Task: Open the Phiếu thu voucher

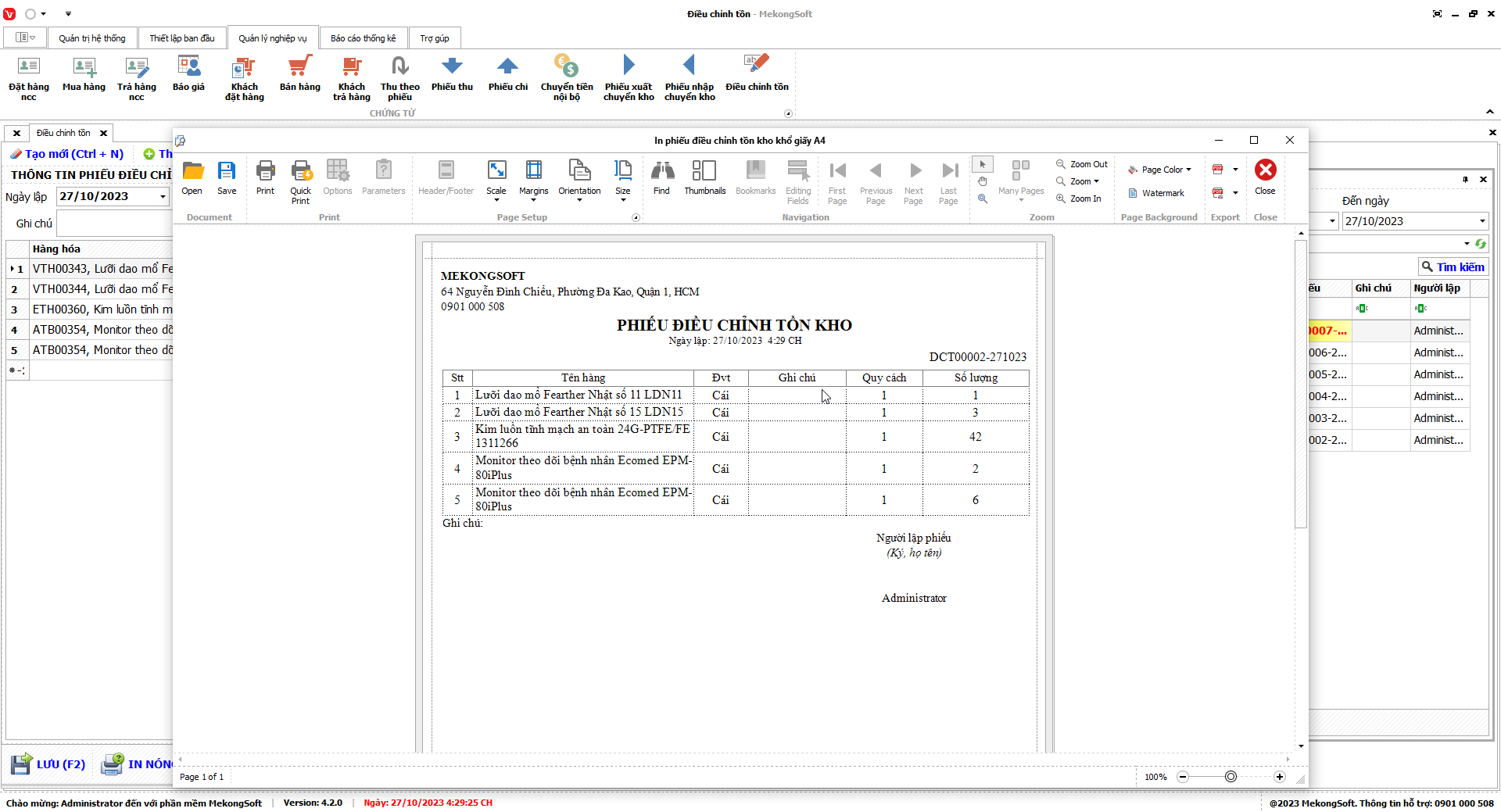Action: tap(452, 73)
